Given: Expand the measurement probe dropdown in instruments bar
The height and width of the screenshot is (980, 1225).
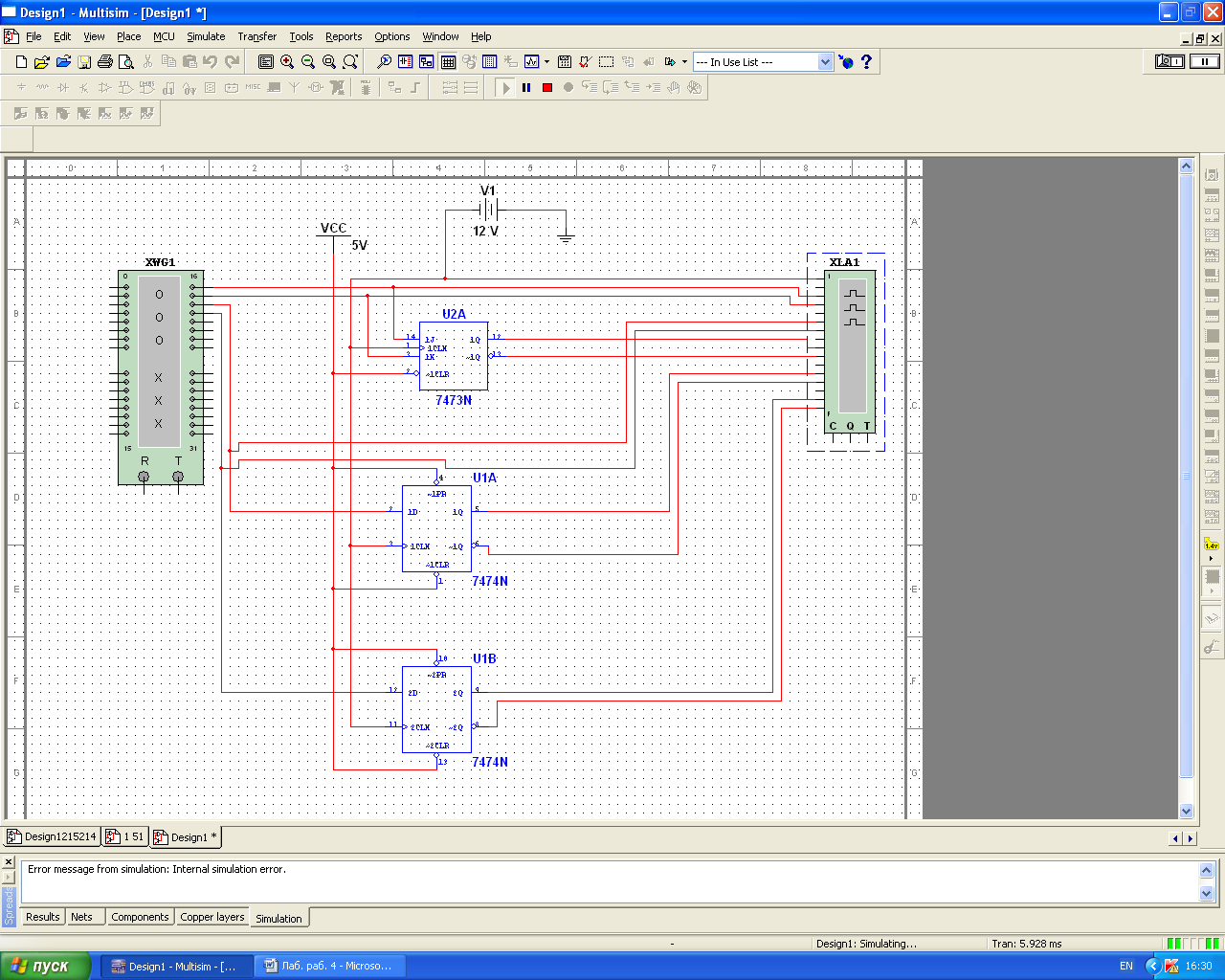Looking at the screenshot, I should coord(1211,558).
